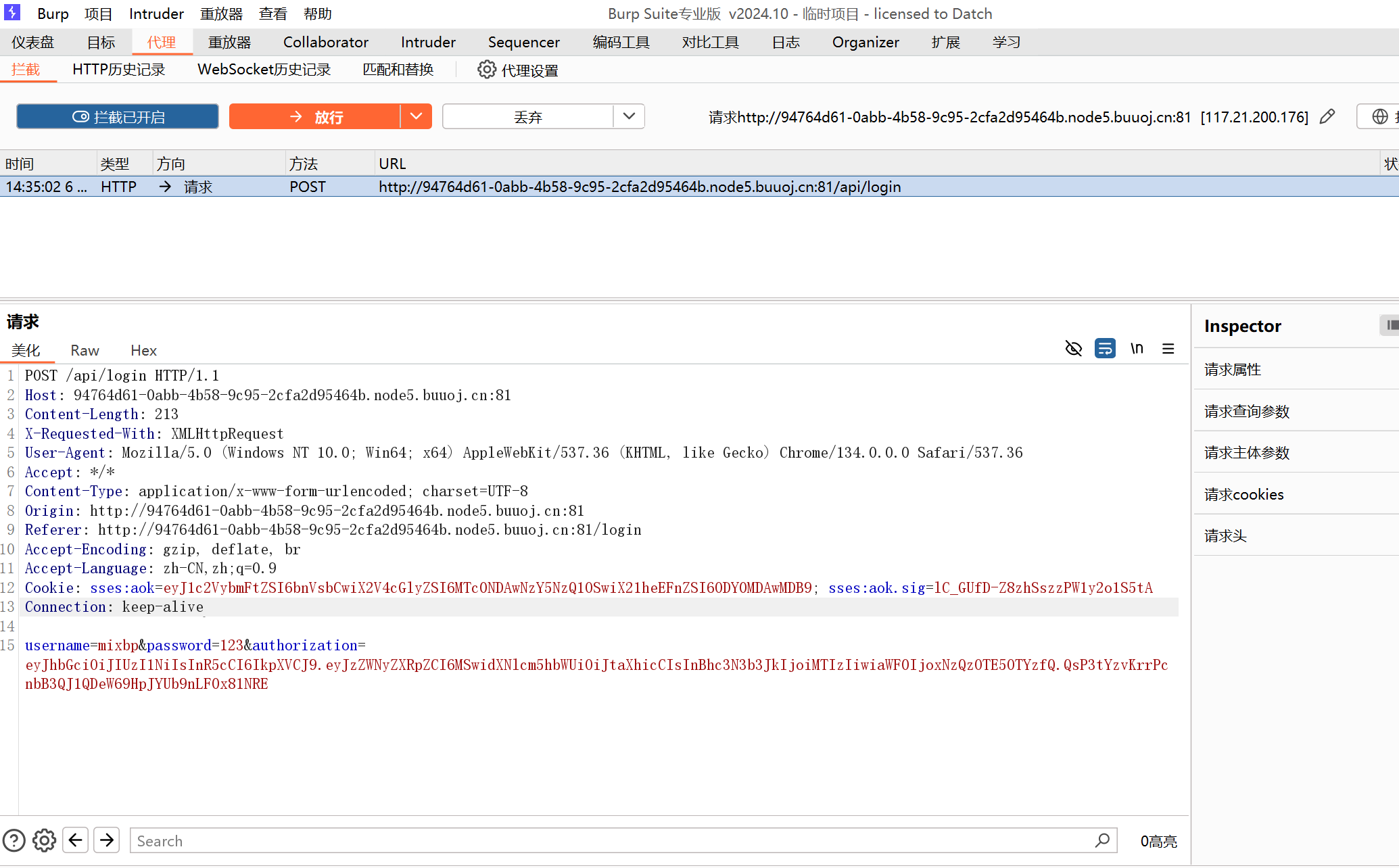Expand the request cookies section in Inspector
The width and height of the screenshot is (1399, 868).
pos(1243,494)
